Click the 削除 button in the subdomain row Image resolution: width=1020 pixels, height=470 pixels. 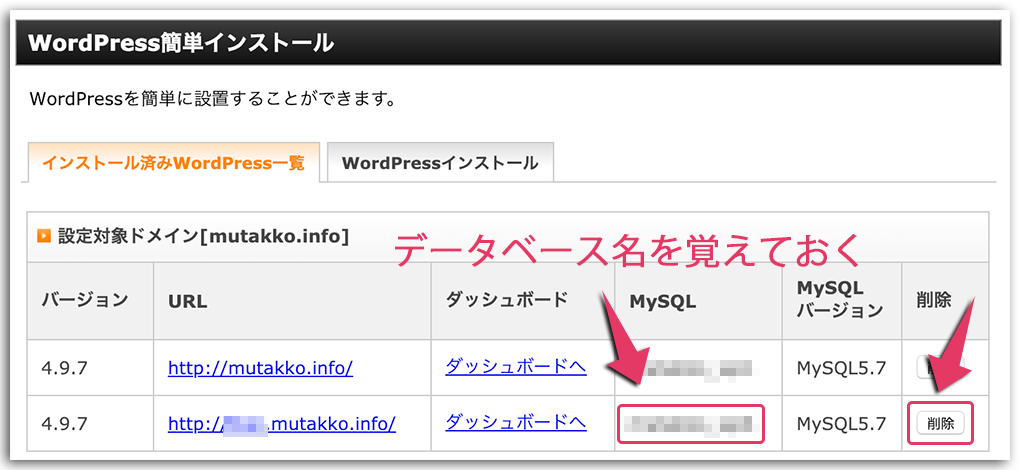pyautogui.click(x=941, y=424)
